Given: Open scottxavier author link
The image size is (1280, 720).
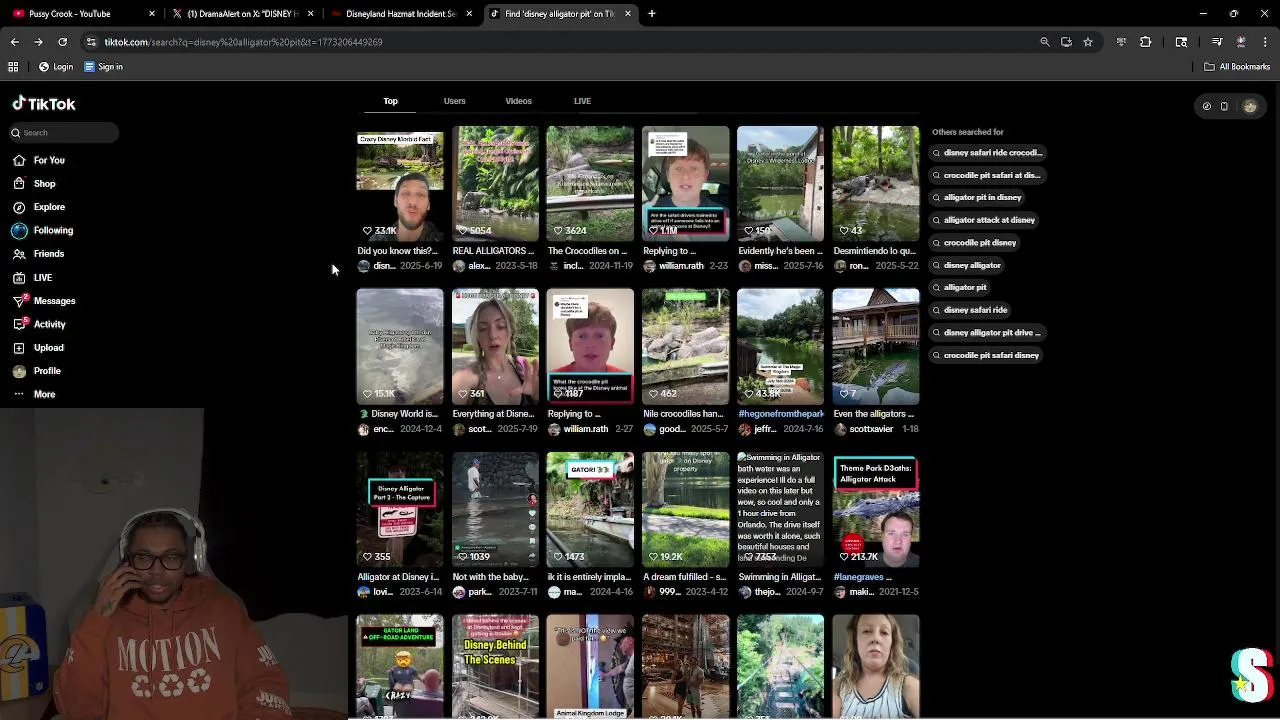Looking at the screenshot, I should click(x=871, y=429).
